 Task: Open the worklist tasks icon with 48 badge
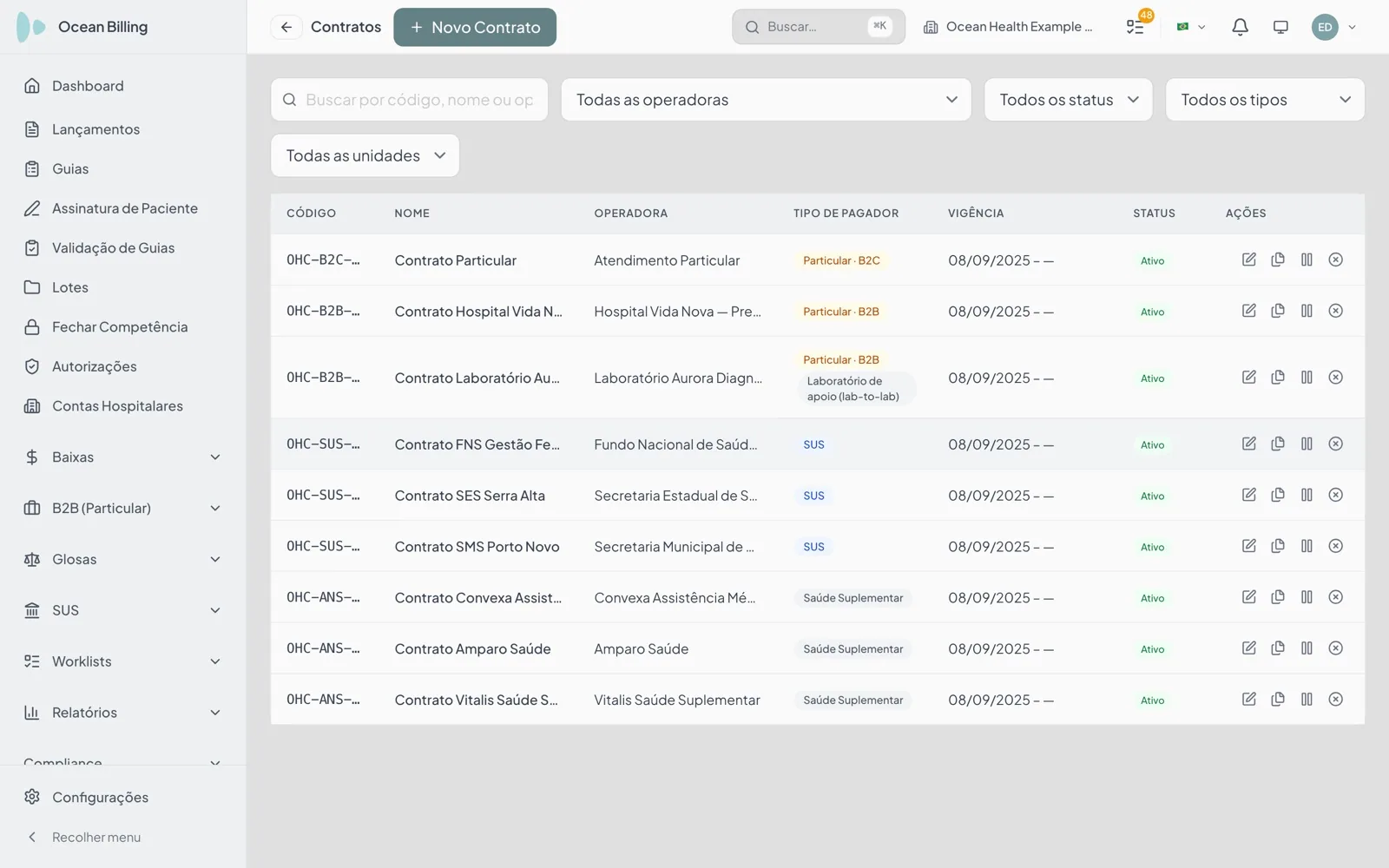[1136, 27]
